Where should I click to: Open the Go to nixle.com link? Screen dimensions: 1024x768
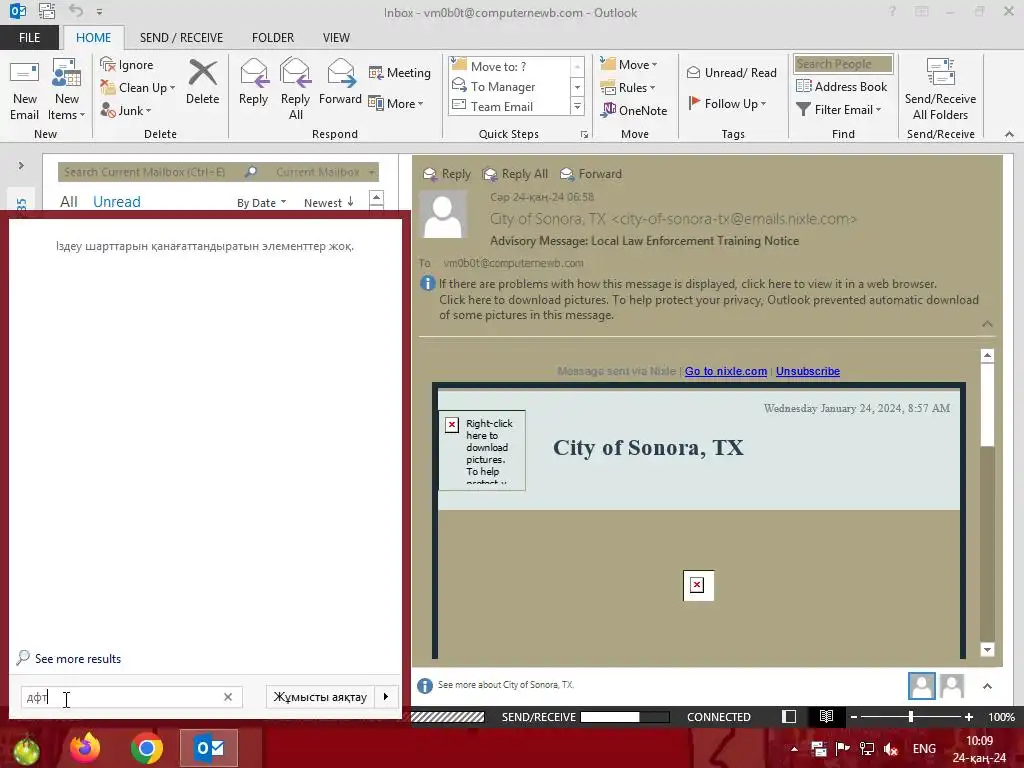(726, 371)
